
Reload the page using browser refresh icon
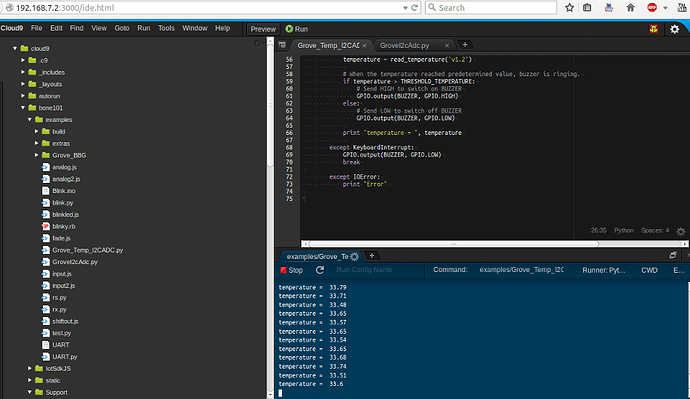[415, 7]
